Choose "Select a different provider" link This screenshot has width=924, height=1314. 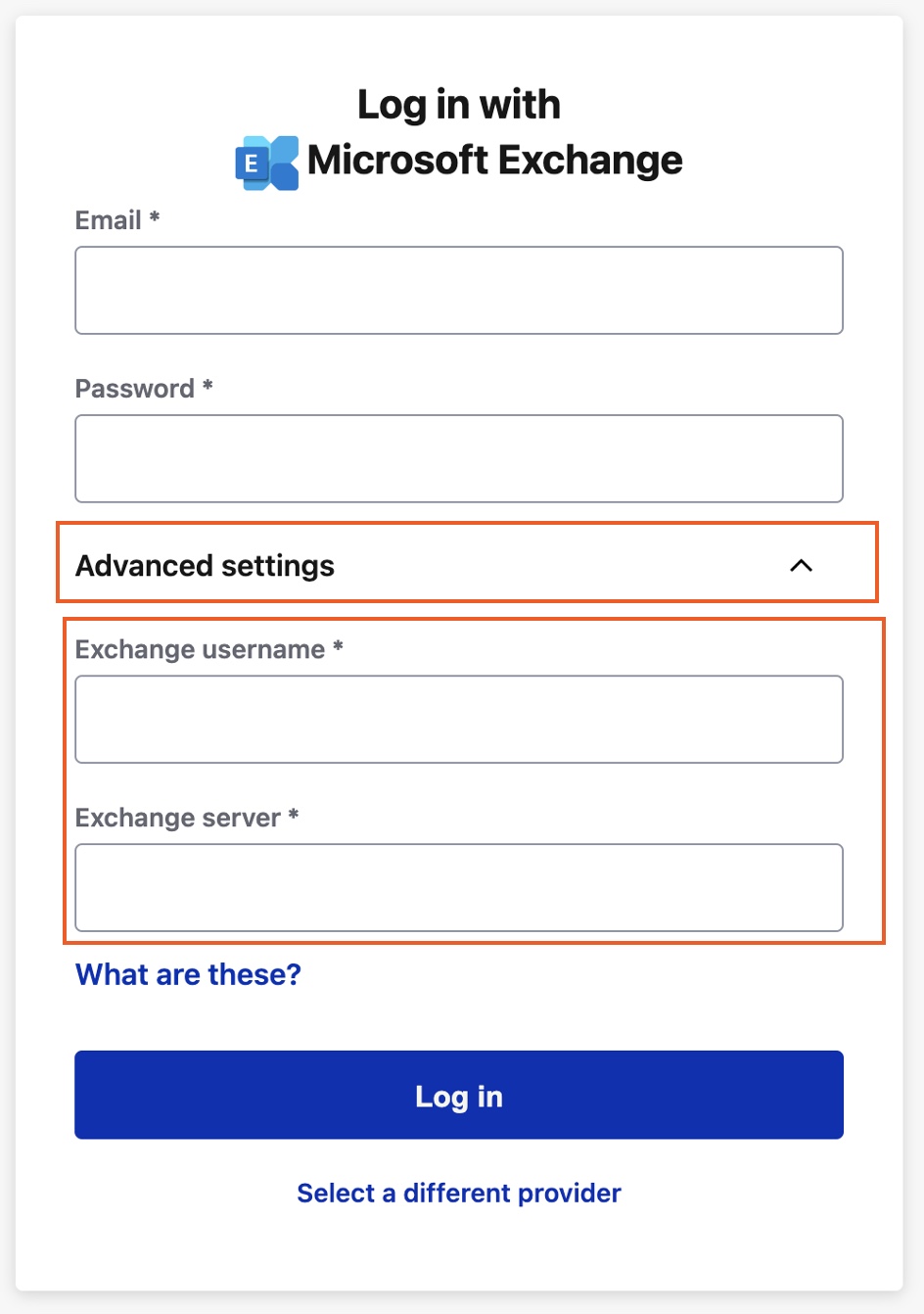(459, 1193)
